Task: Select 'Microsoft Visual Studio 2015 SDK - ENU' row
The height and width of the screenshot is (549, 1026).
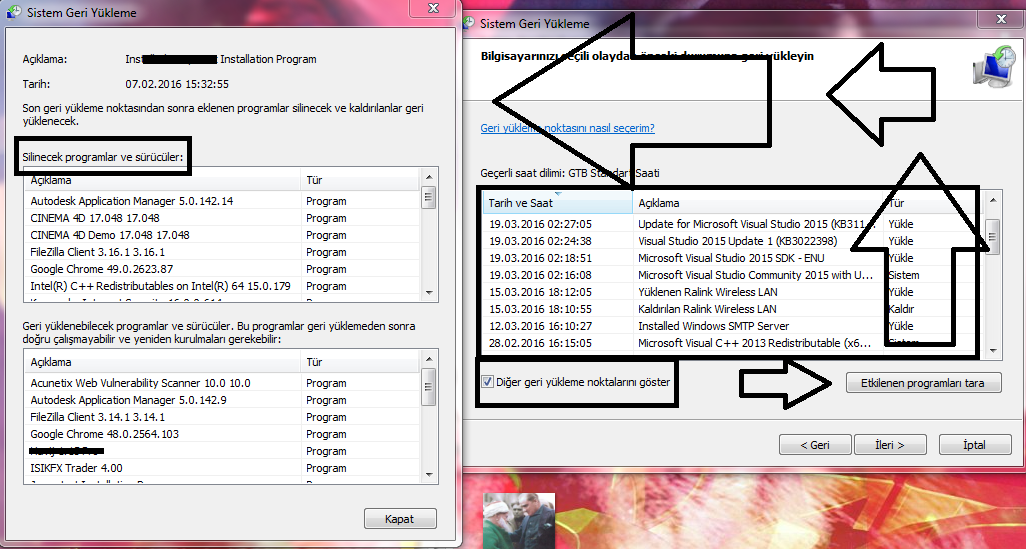Action: pos(732,258)
